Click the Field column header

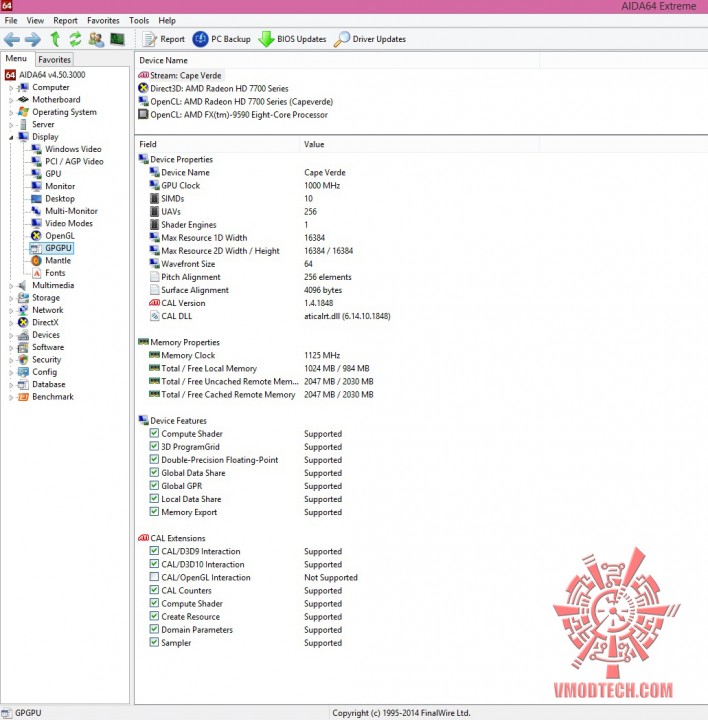pos(217,144)
